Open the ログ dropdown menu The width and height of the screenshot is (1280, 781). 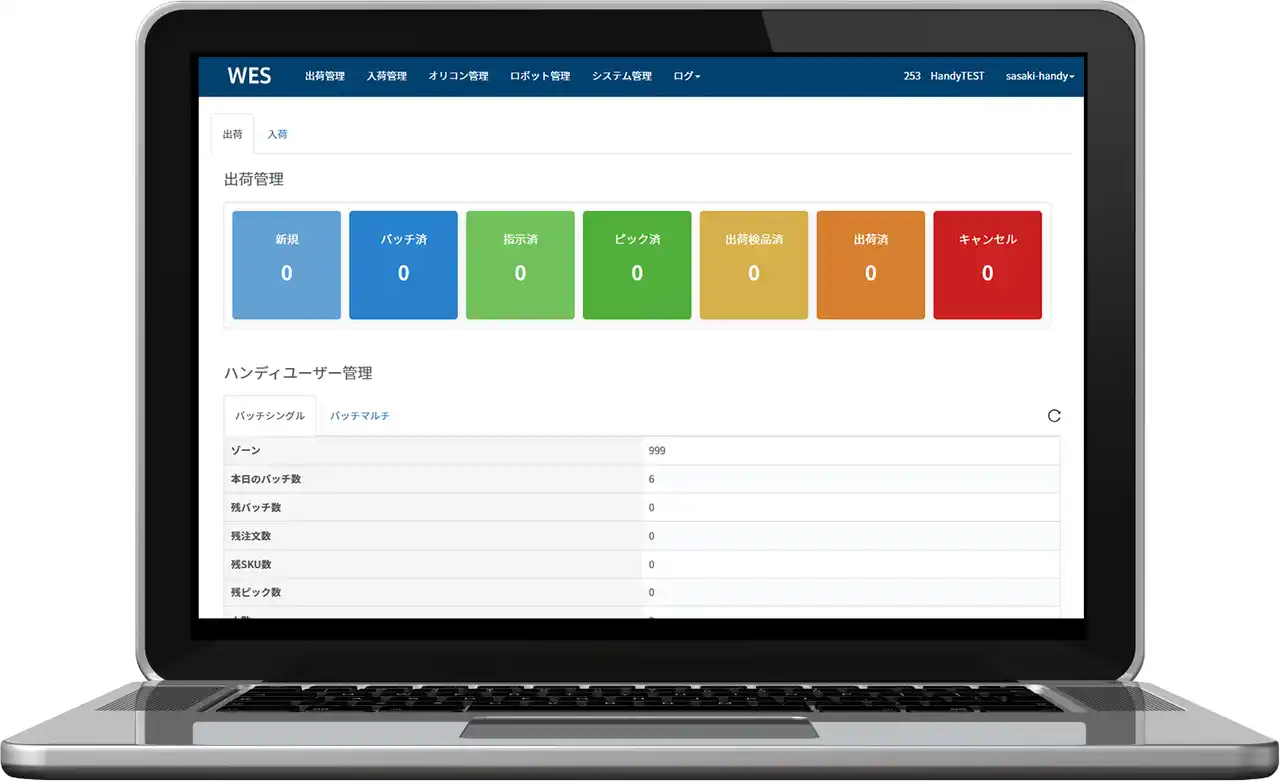tap(686, 76)
